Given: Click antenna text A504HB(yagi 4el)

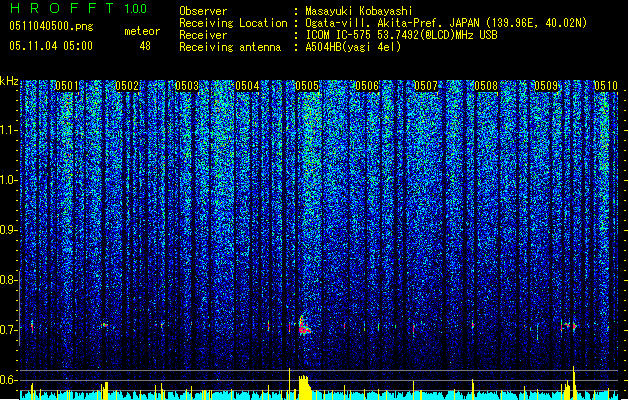Looking at the screenshot, I should [353, 47].
